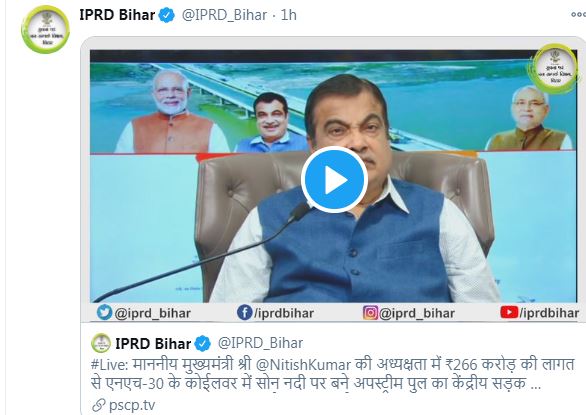Click the link chain icon near pscp.tv

point(99,405)
